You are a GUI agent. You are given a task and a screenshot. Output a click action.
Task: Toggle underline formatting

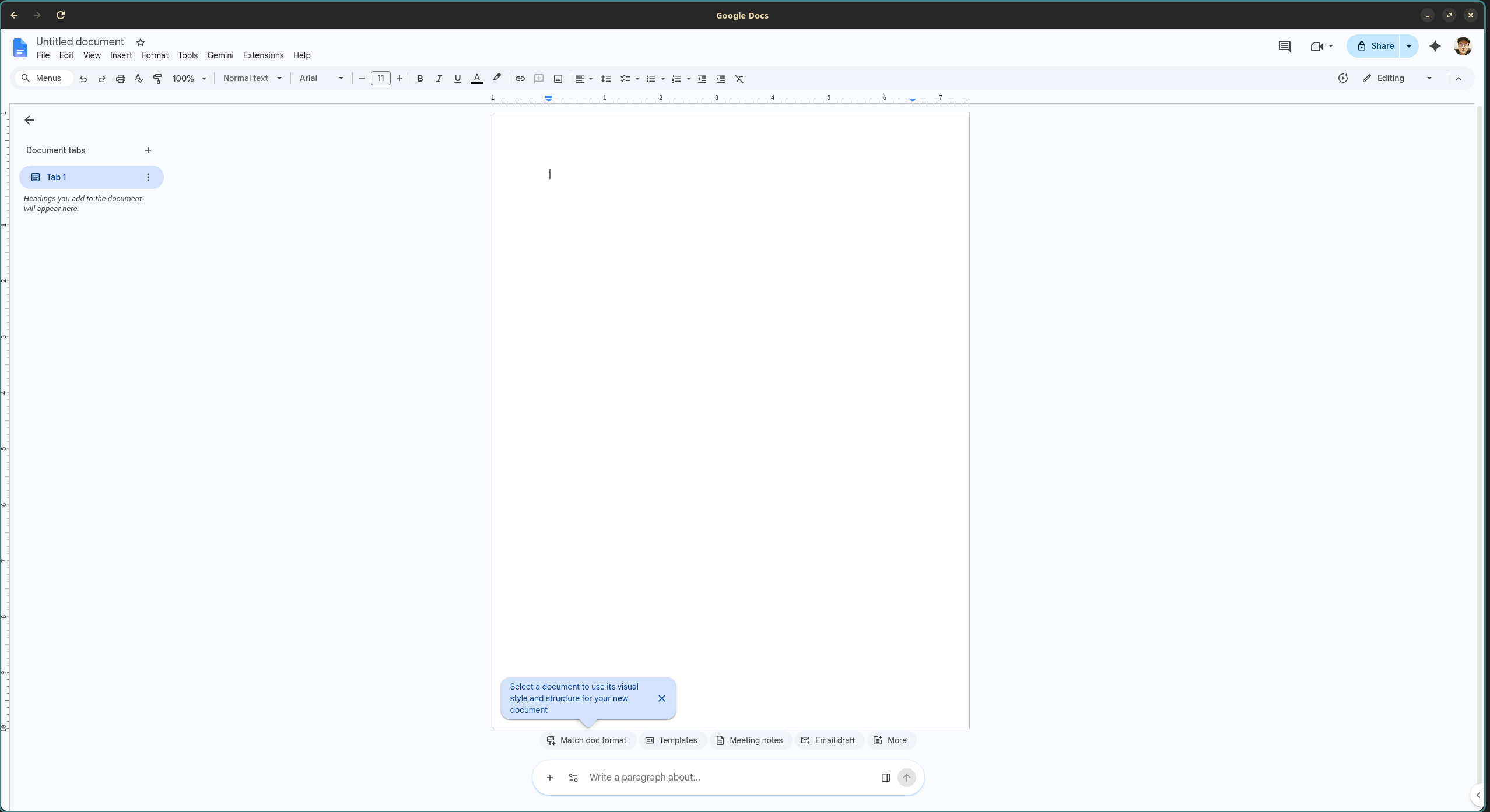pyautogui.click(x=458, y=79)
